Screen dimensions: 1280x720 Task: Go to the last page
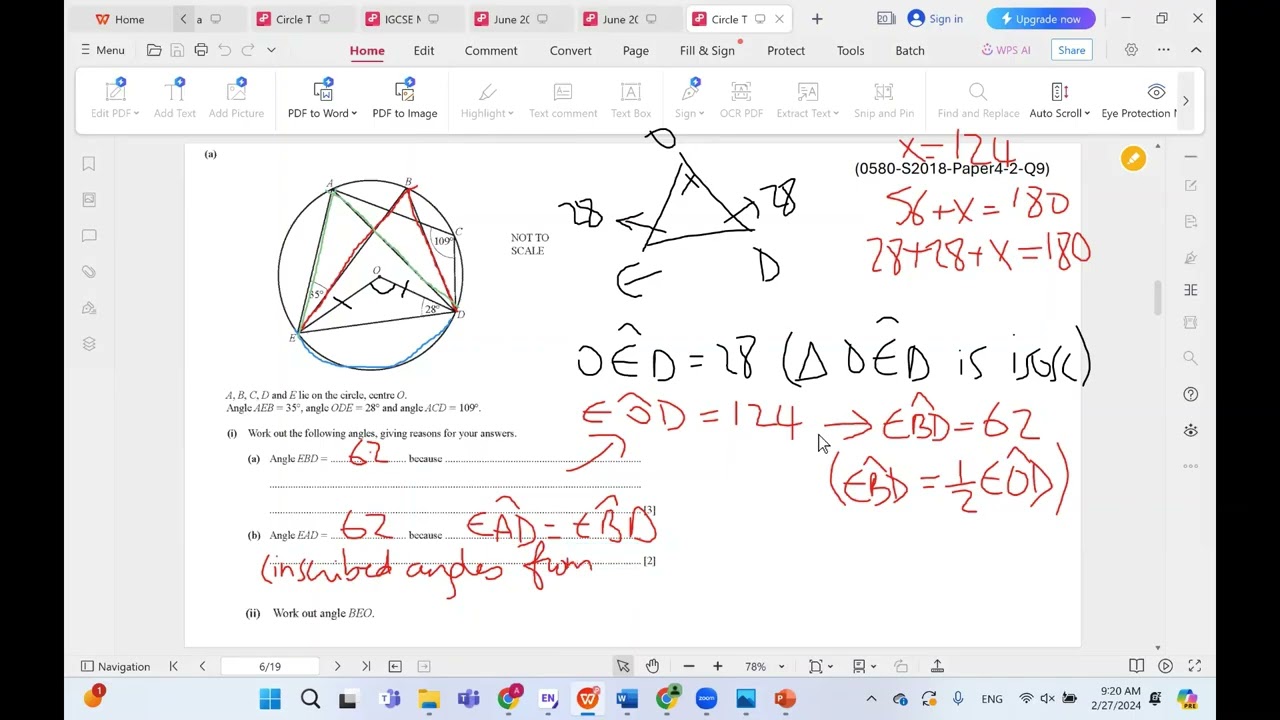coord(366,666)
